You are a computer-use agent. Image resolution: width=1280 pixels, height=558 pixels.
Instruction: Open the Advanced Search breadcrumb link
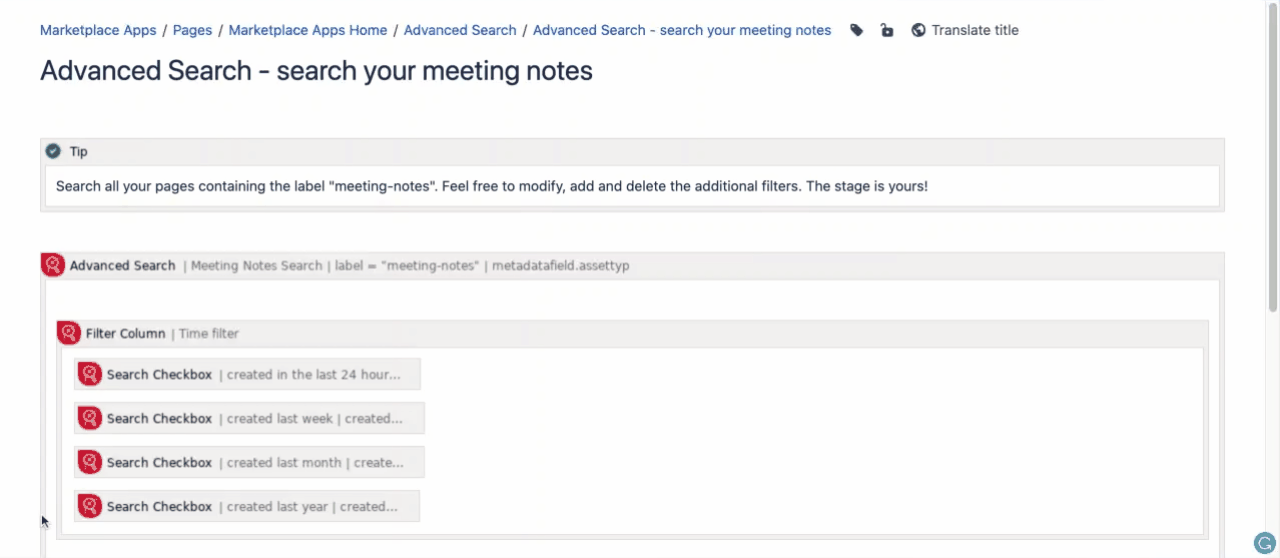(460, 30)
